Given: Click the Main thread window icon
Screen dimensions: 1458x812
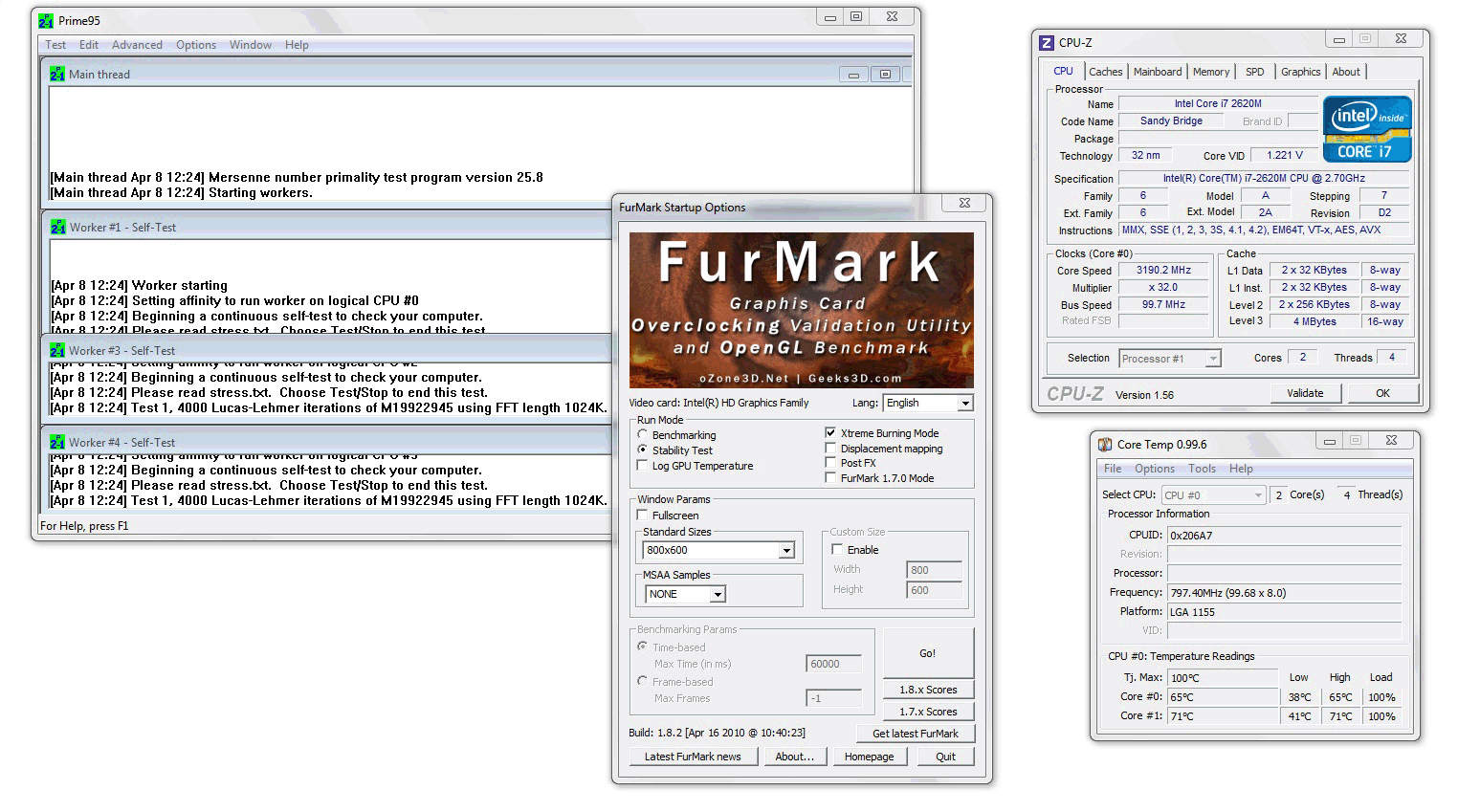Looking at the screenshot, I should (x=57, y=74).
